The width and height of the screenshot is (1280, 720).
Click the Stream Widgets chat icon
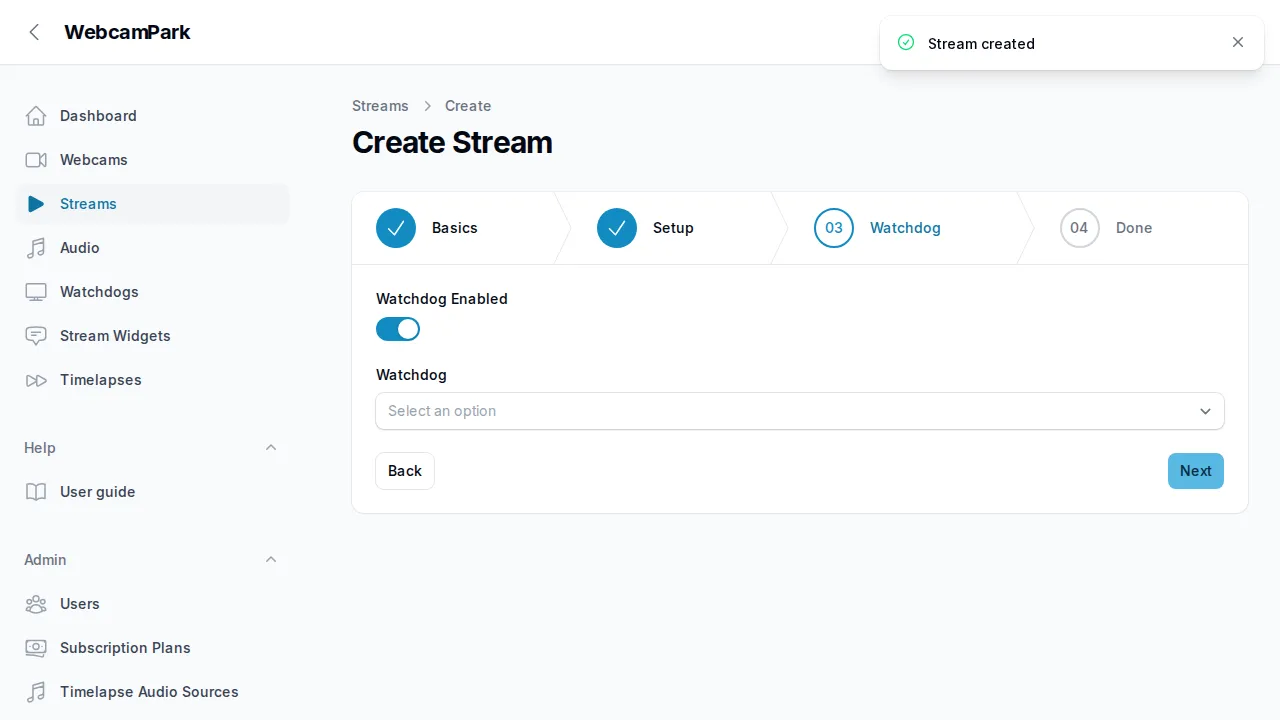36,336
